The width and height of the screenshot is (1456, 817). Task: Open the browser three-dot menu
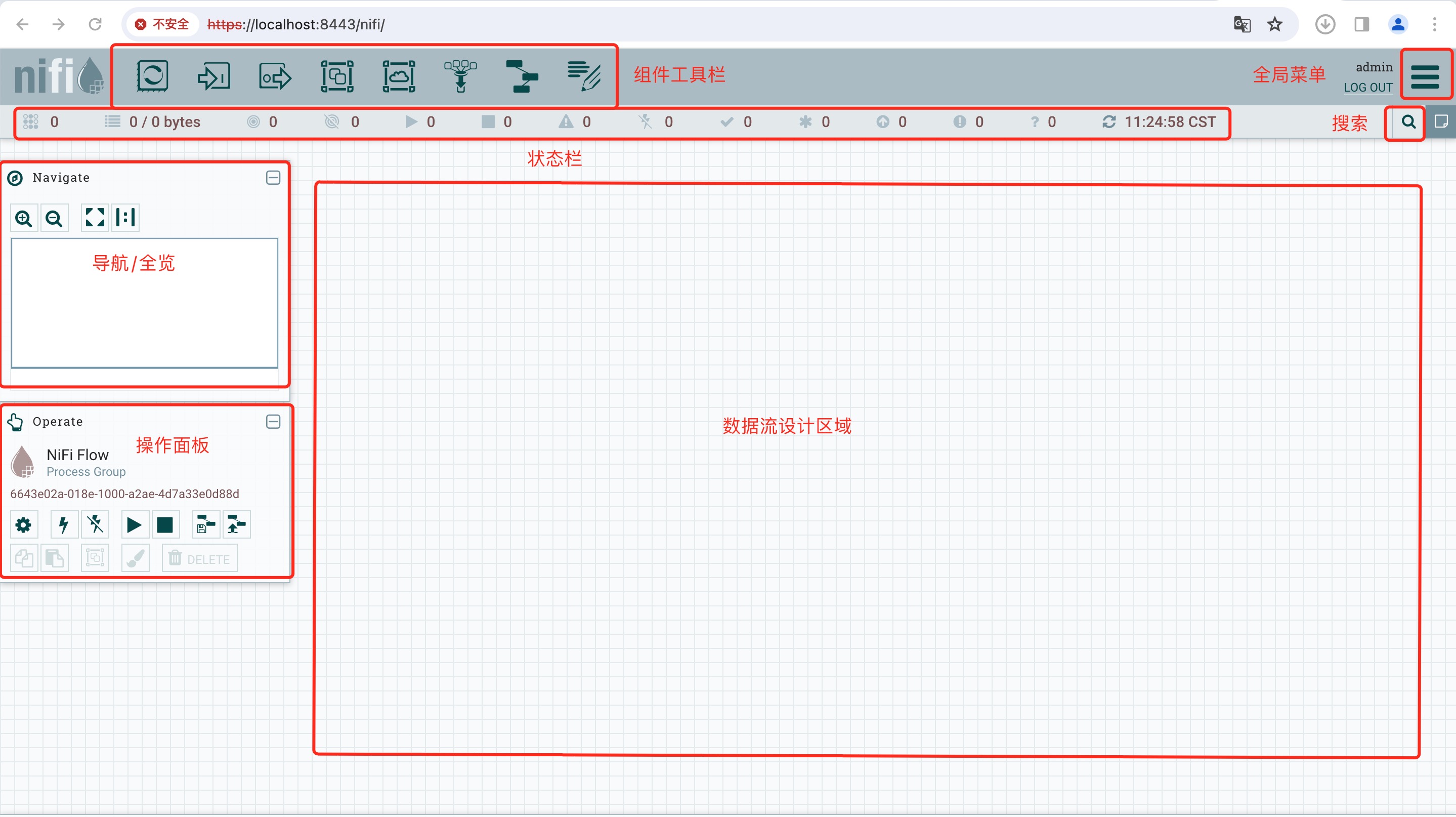(1434, 24)
